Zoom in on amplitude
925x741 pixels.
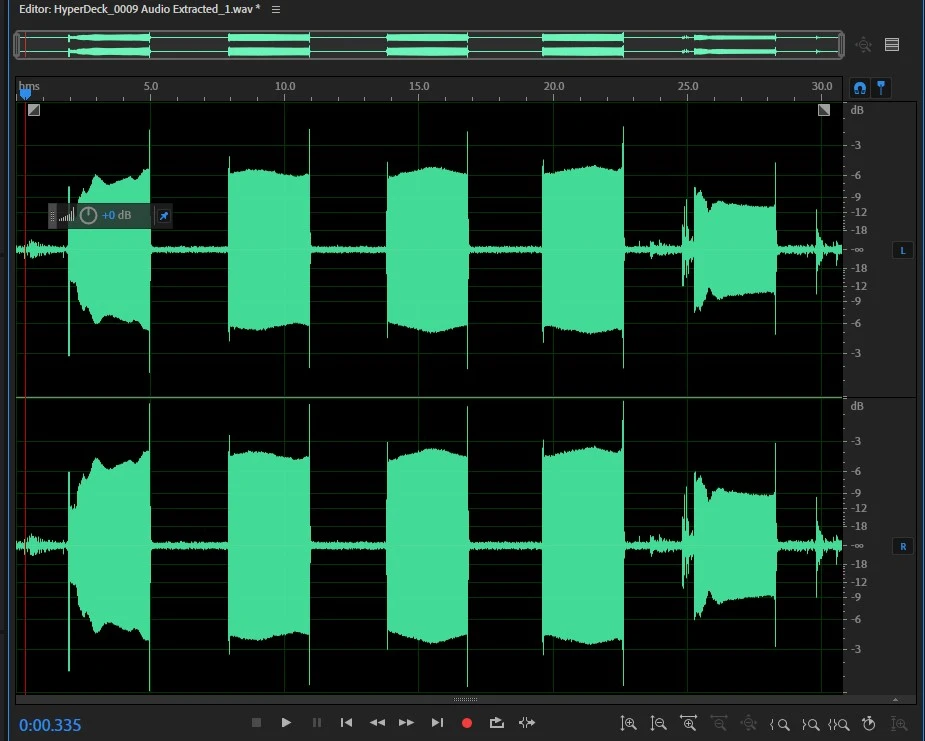click(629, 723)
